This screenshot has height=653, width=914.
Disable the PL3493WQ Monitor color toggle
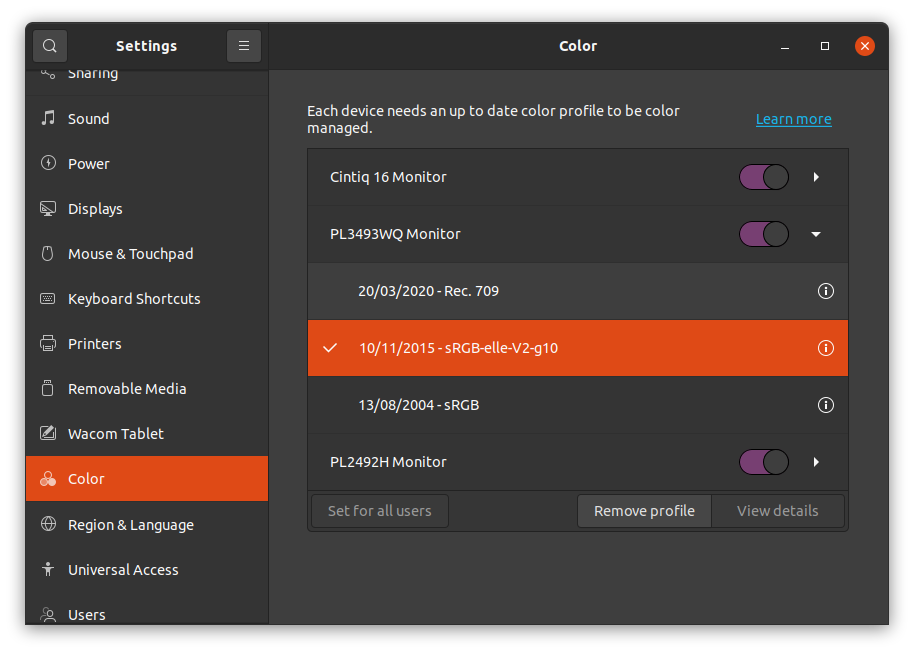point(763,233)
